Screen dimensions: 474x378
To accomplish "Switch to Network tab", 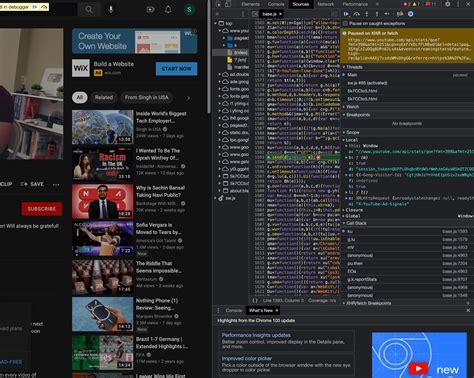I will (x=326, y=4).
